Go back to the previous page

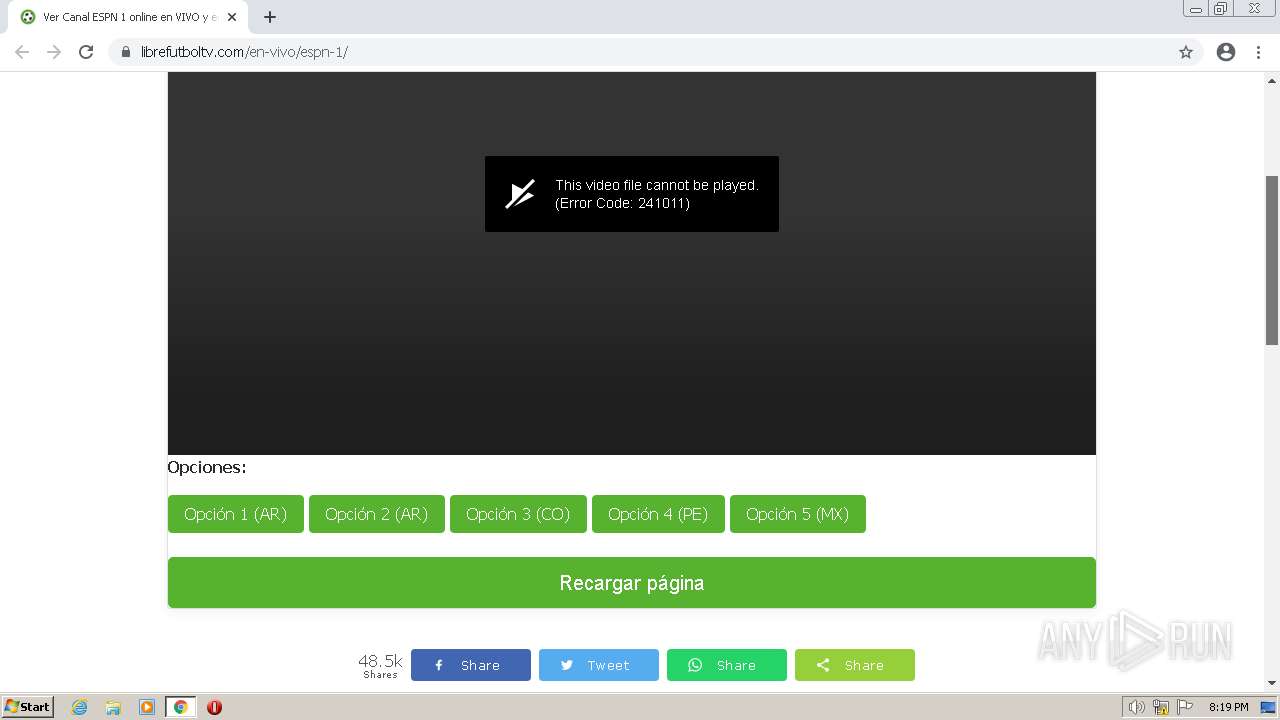pos(22,52)
